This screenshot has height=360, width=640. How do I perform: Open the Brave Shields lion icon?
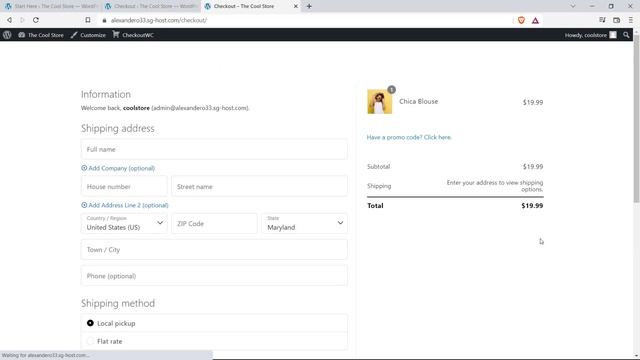coord(521,20)
